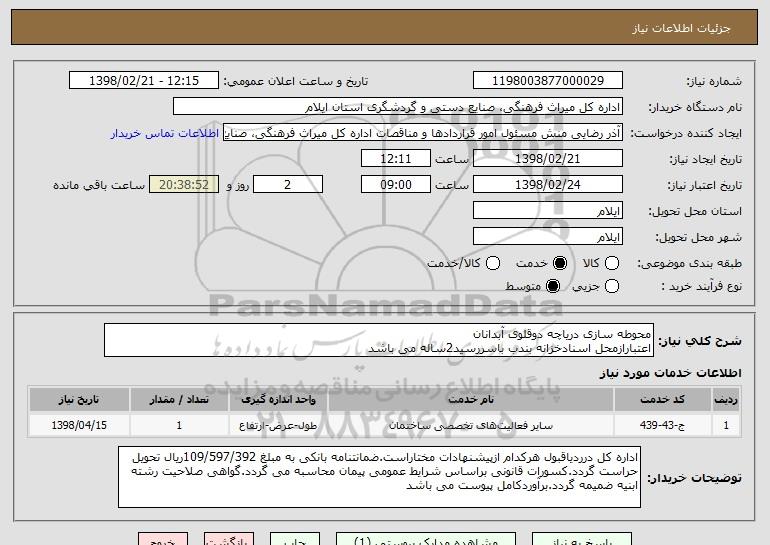The height and width of the screenshot is (545, 770).
Task: Click مشاهده مدارک پیوستی (1) button
Action: tap(426, 539)
